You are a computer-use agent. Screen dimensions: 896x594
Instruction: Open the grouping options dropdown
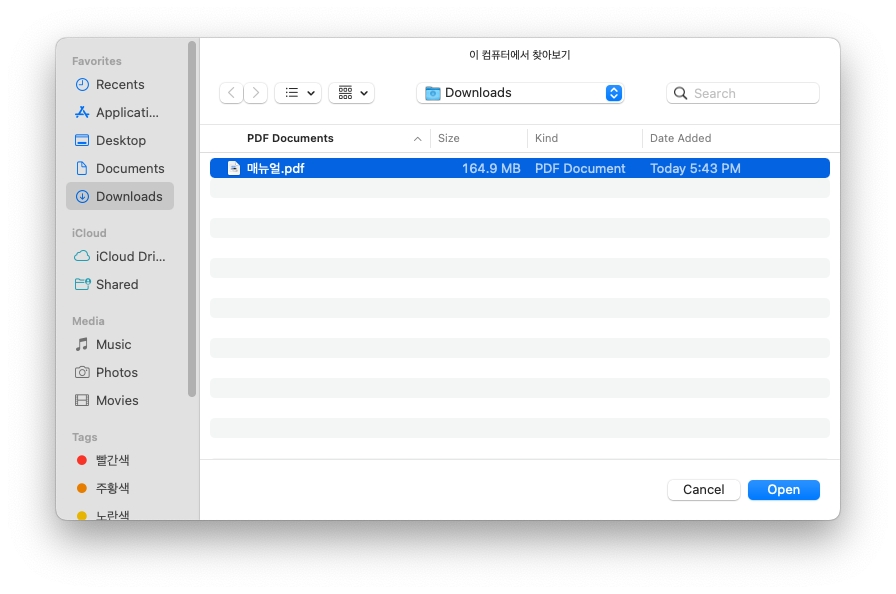[x=351, y=93]
